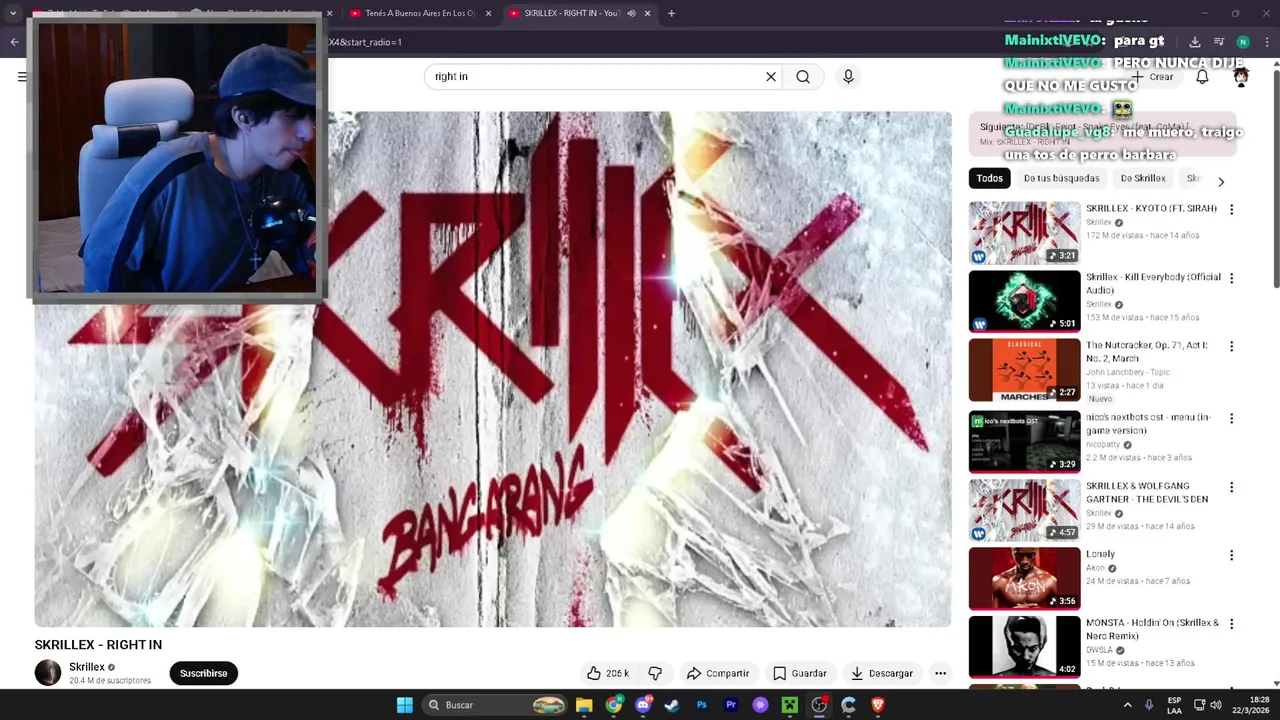Open File Explorer from the taskbar
The height and width of the screenshot is (720, 1280).
tap(584, 705)
